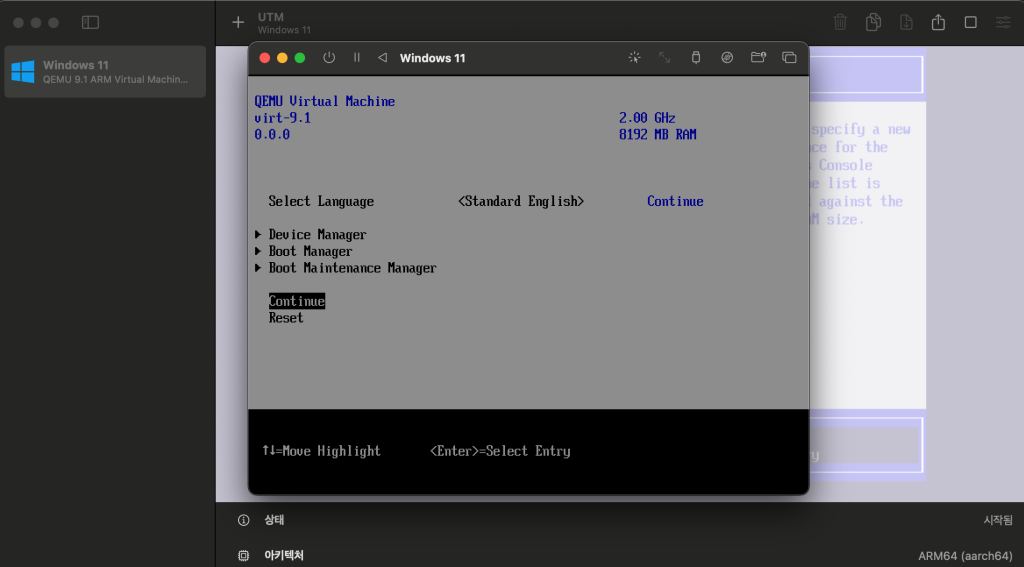This screenshot has height=567, width=1024.
Task: Select the Reset entry
Action: tap(286, 318)
